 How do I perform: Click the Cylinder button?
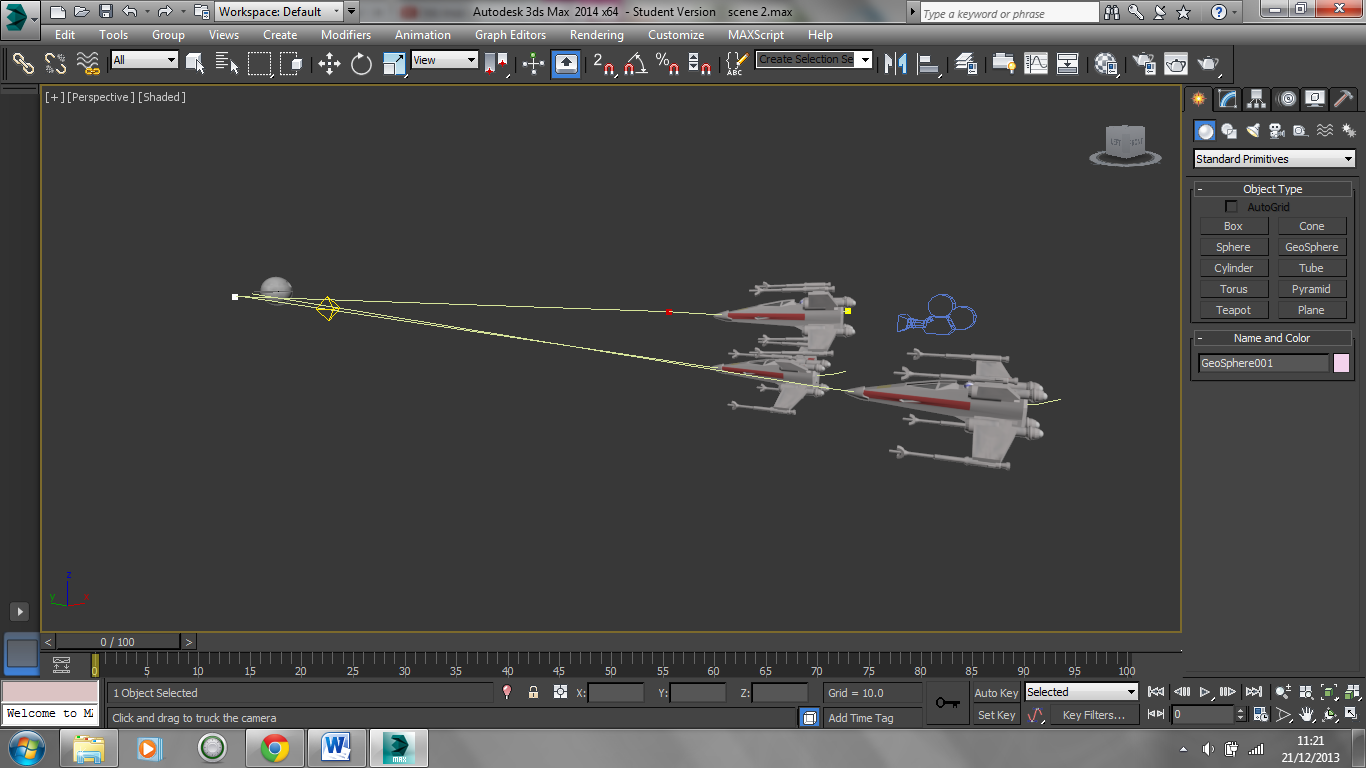click(1233, 268)
